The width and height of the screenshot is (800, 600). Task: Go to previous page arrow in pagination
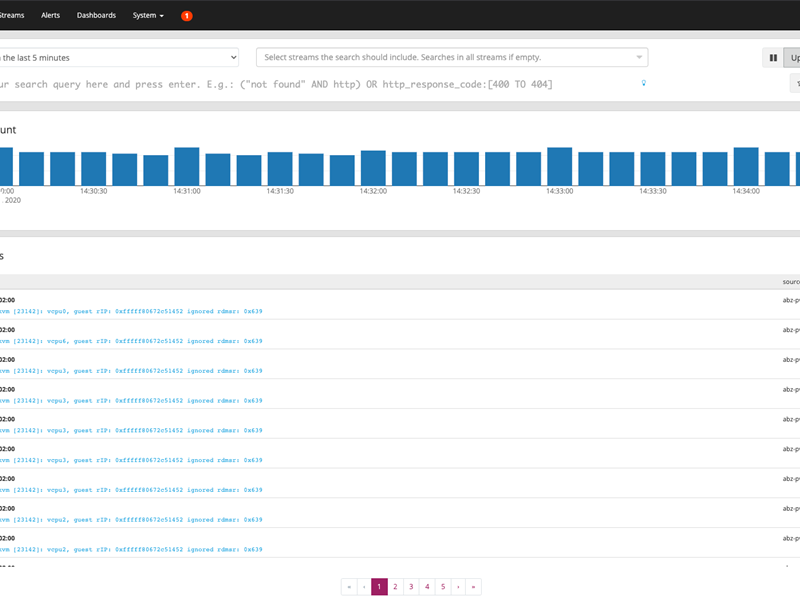tap(364, 587)
